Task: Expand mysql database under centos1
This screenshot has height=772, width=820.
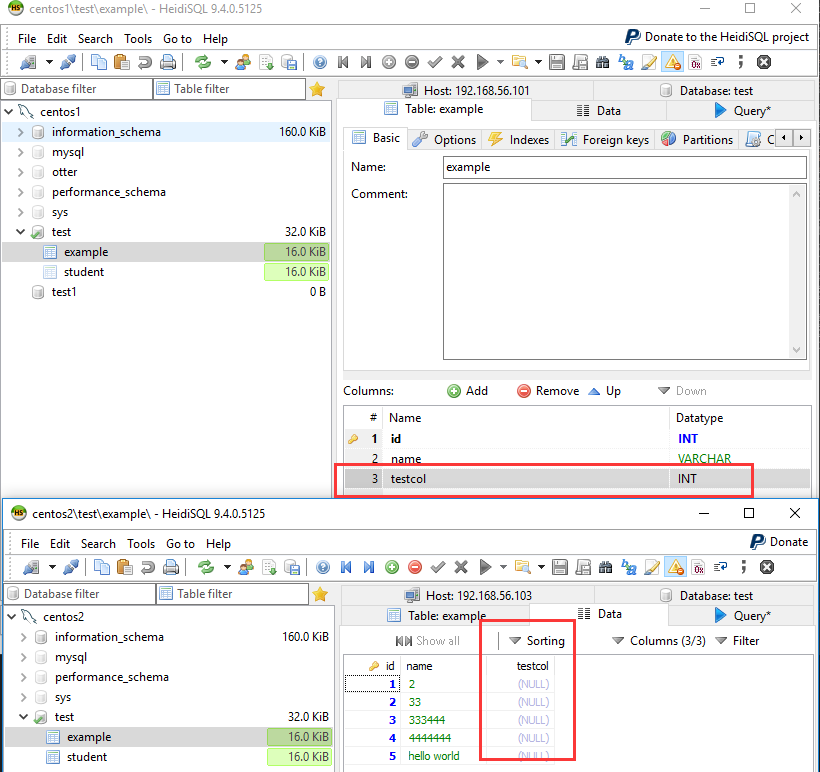Action: point(20,152)
